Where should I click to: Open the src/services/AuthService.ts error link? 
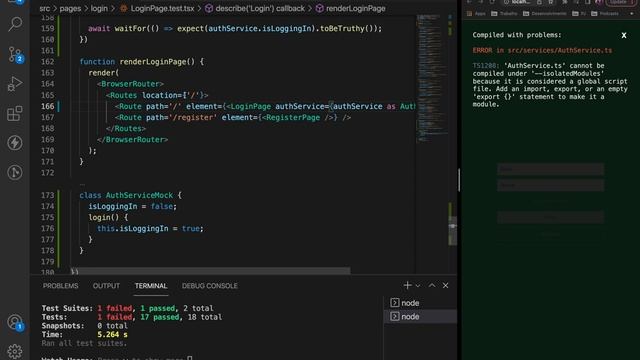tap(560, 50)
